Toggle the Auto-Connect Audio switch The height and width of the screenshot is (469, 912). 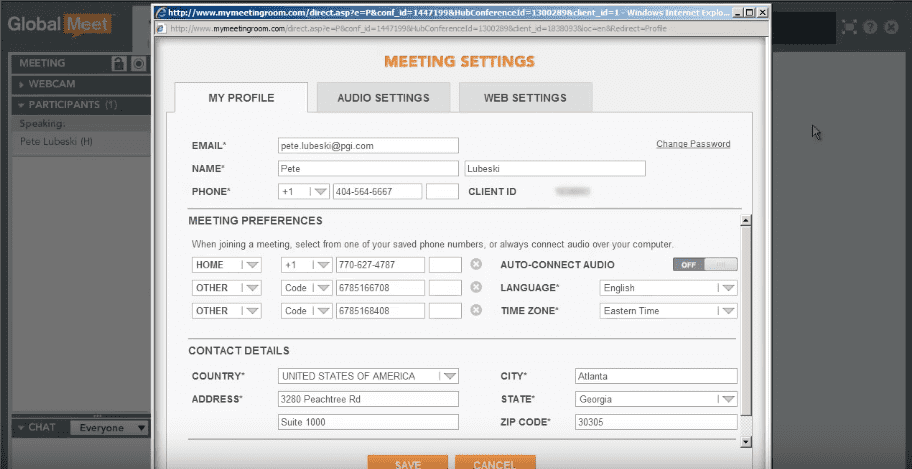point(705,265)
